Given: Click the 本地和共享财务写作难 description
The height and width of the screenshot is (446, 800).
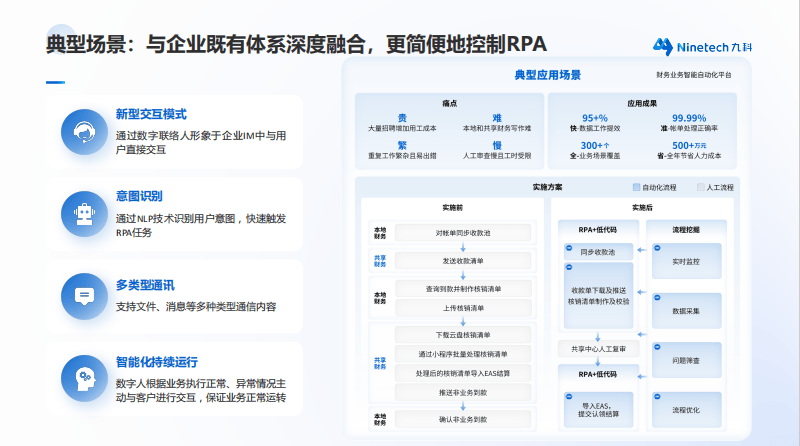Looking at the screenshot, I should click(x=497, y=129).
